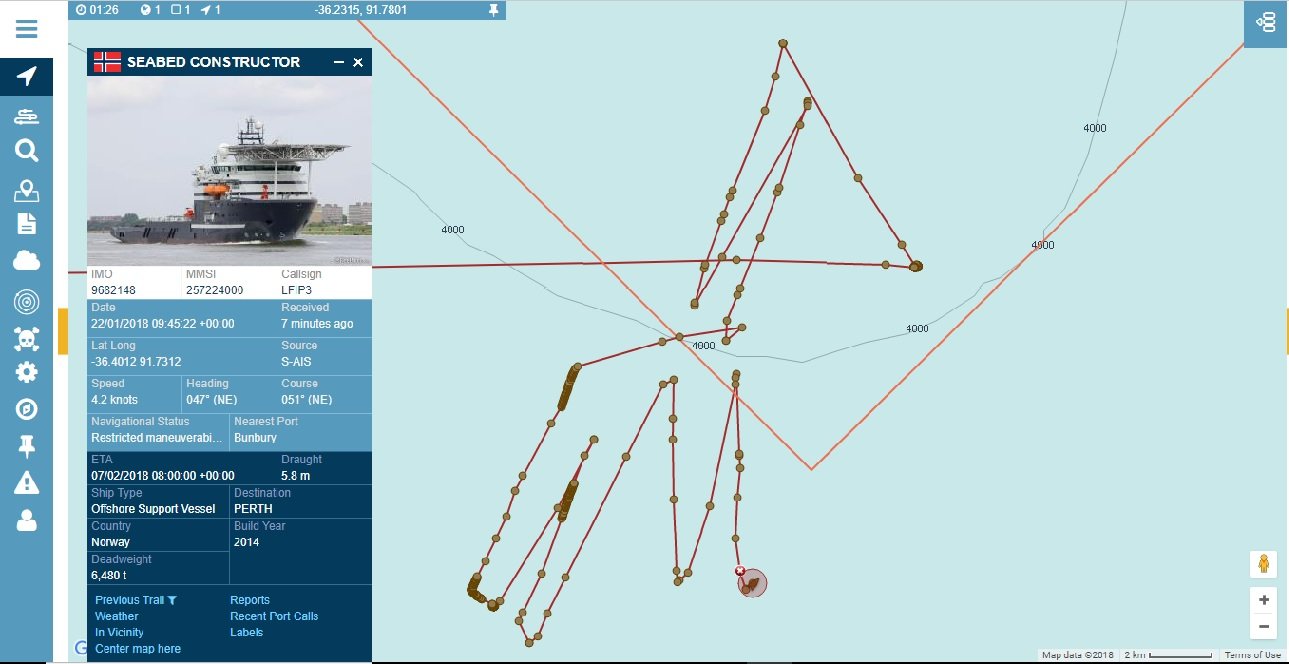1289x664 pixels.
Task: Open the Weather link
Action: pyautogui.click(x=117, y=616)
